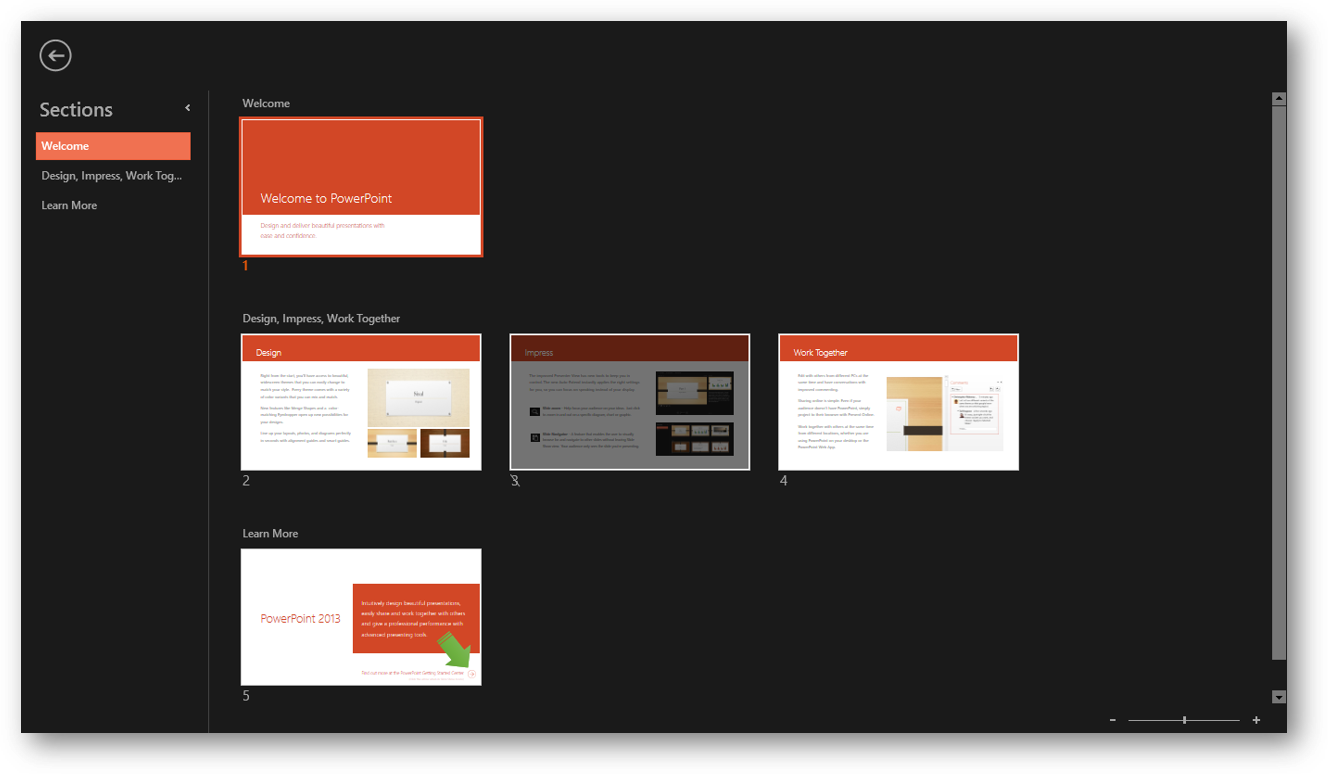Viewport: 1328px width, 774px height.
Task: Open the Impress slide thumbnail
Action: pyautogui.click(x=630, y=402)
